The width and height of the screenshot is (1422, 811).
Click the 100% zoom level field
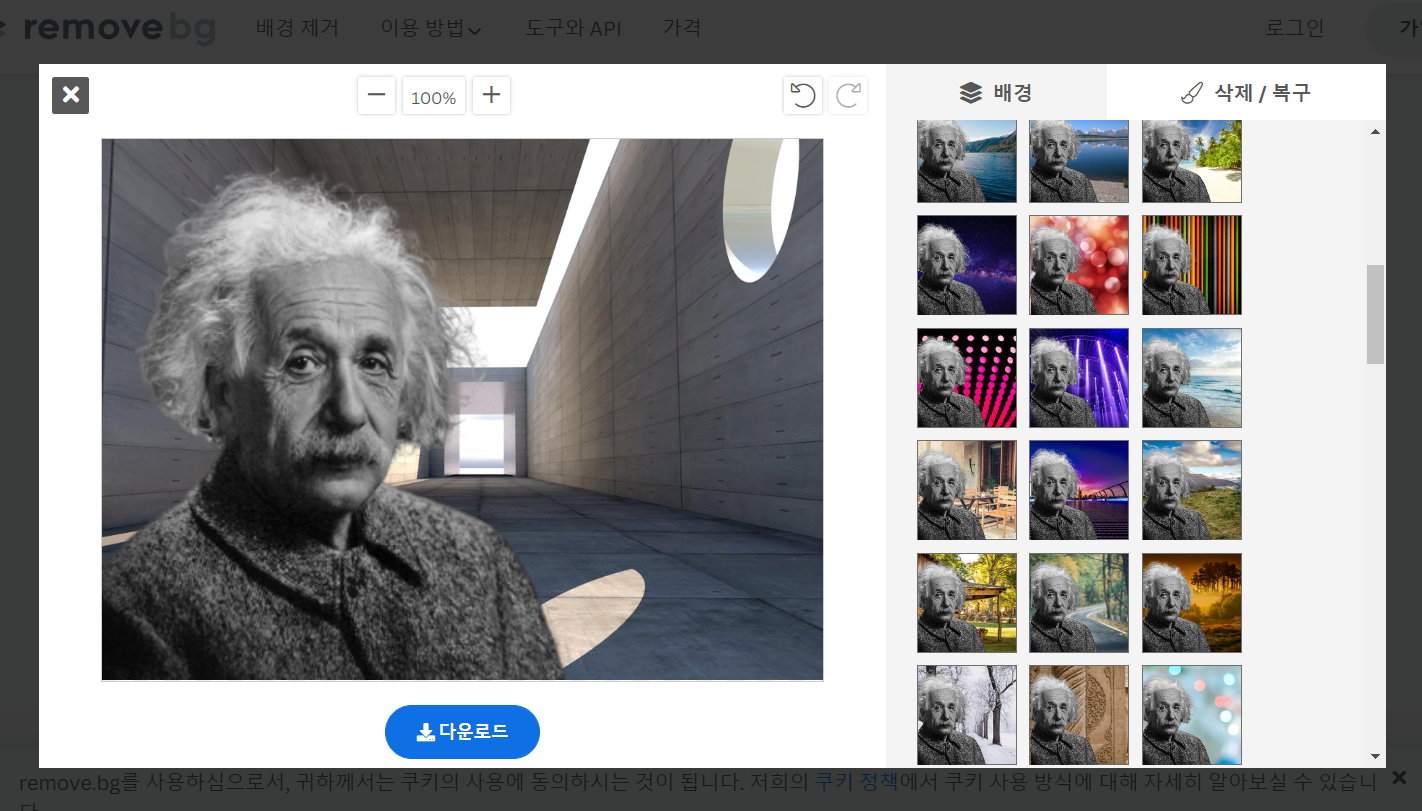[x=434, y=97]
